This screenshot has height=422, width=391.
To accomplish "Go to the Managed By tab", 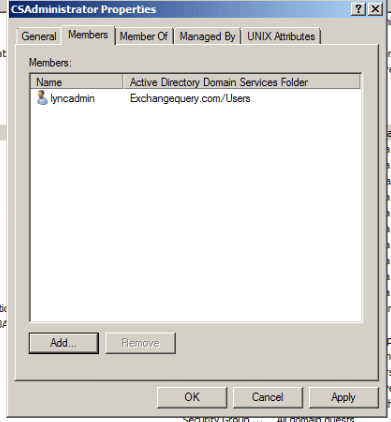I will (207, 36).
